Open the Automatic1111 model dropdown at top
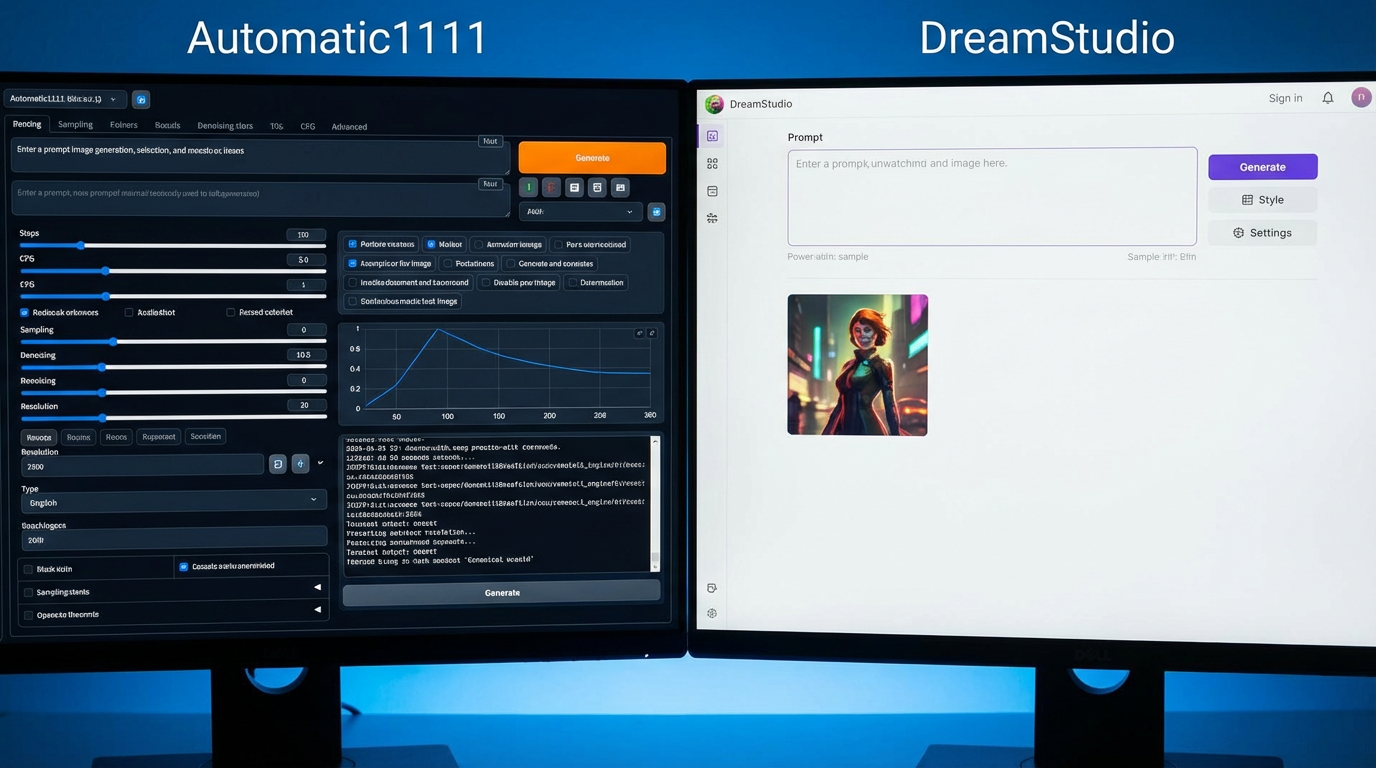 tap(65, 99)
